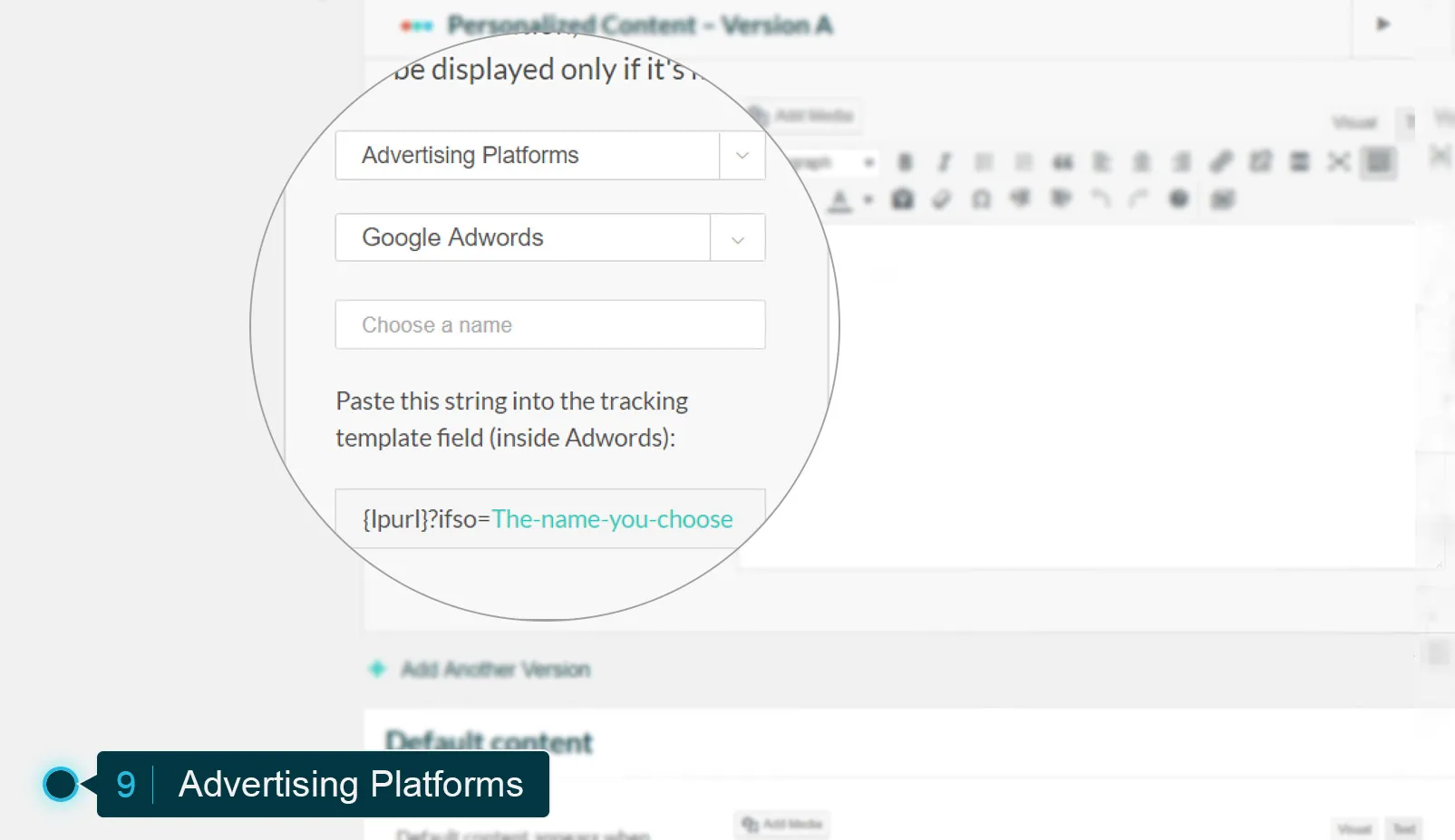1455x840 pixels.
Task: Expand the Google Adwords dropdown
Action: [737, 238]
